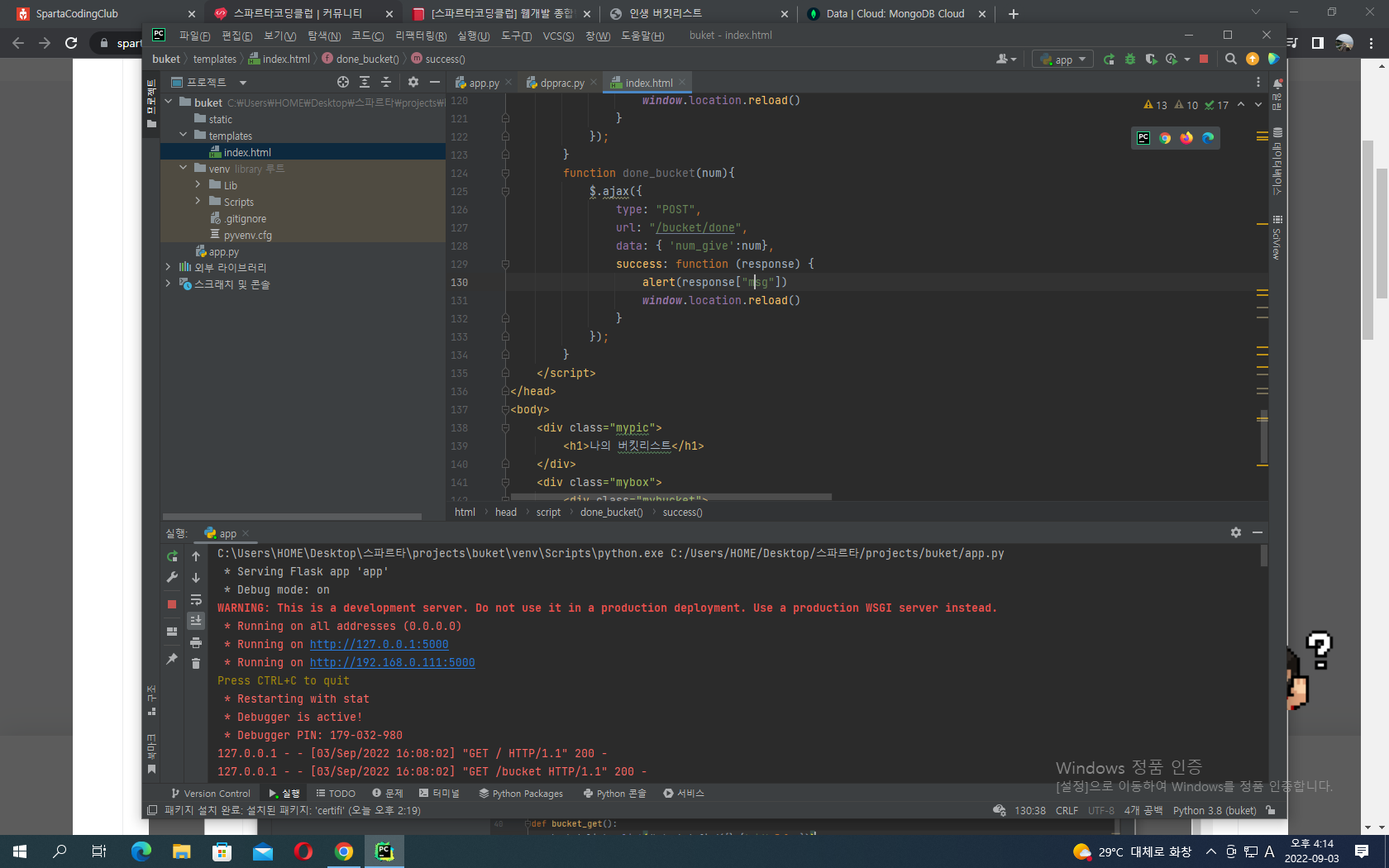Open built-in PyCharm preview icon
The image size is (1389, 868).
click(1143, 138)
